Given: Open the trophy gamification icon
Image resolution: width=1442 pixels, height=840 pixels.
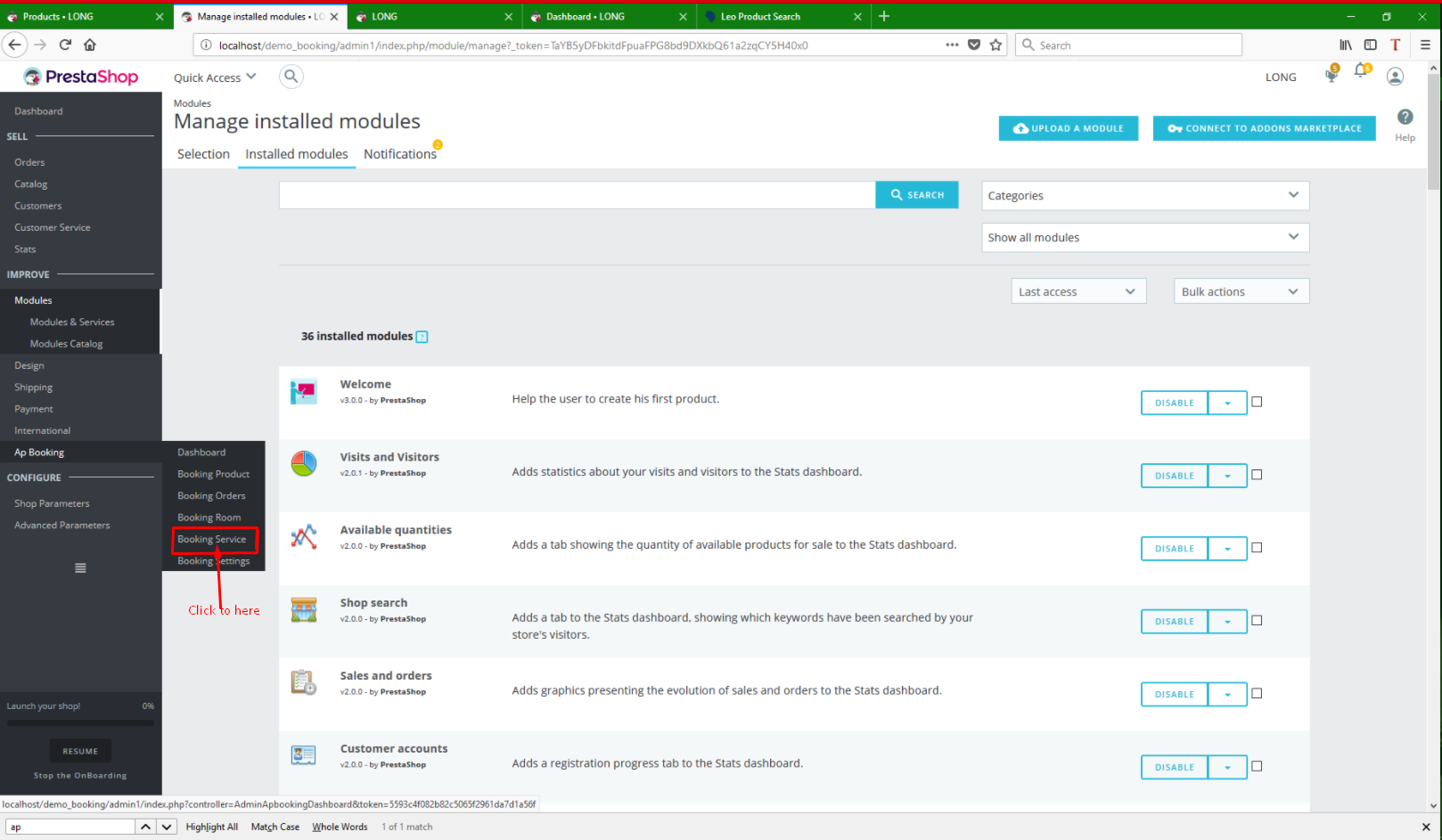Looking at the screenshot, I should [x=1331, y=74].
